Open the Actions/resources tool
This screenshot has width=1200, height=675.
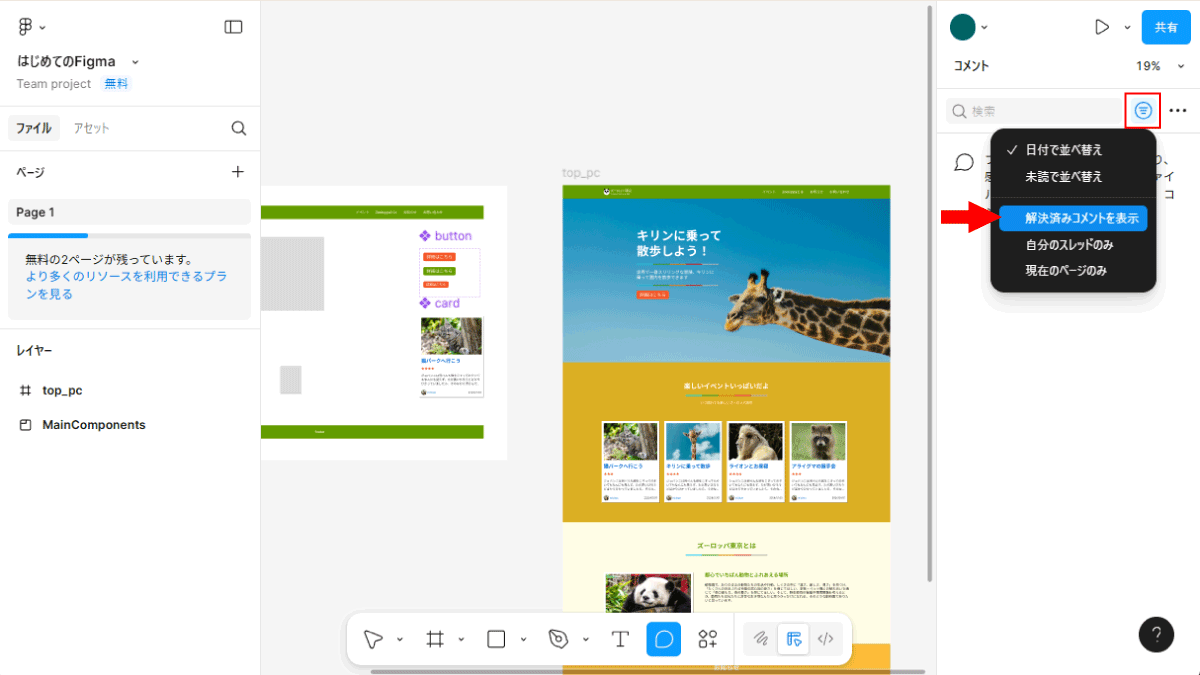pyautogui.click(x=708, y=639)
